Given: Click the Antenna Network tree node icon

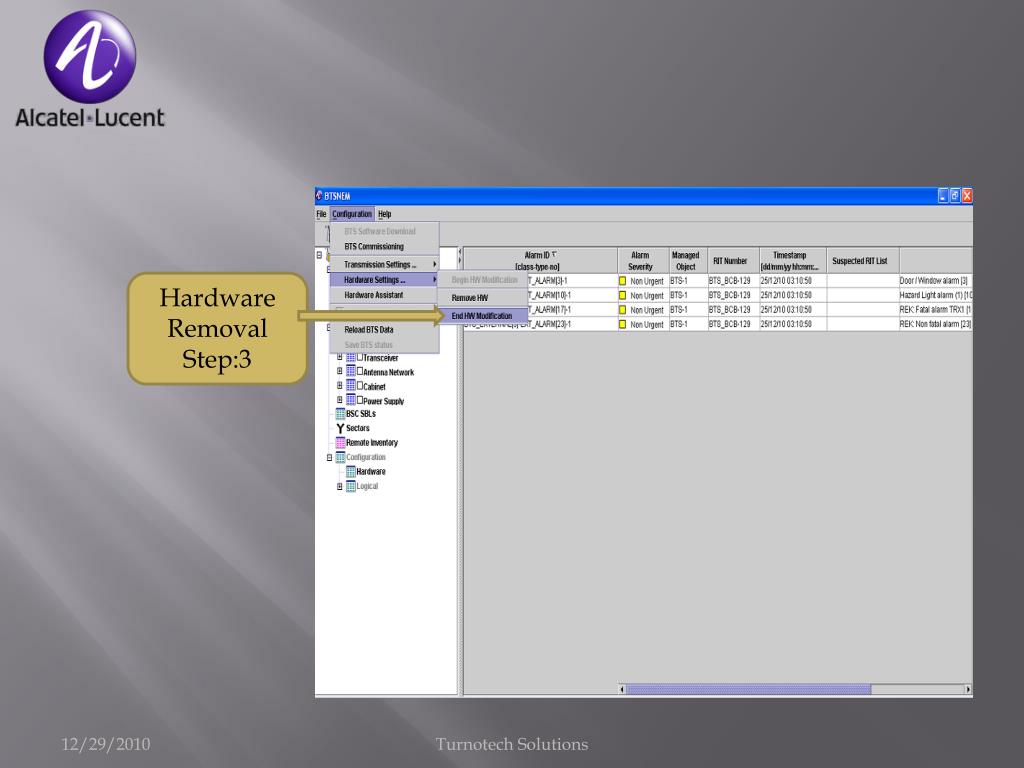Looking at the screenshot, I should 351,372.
